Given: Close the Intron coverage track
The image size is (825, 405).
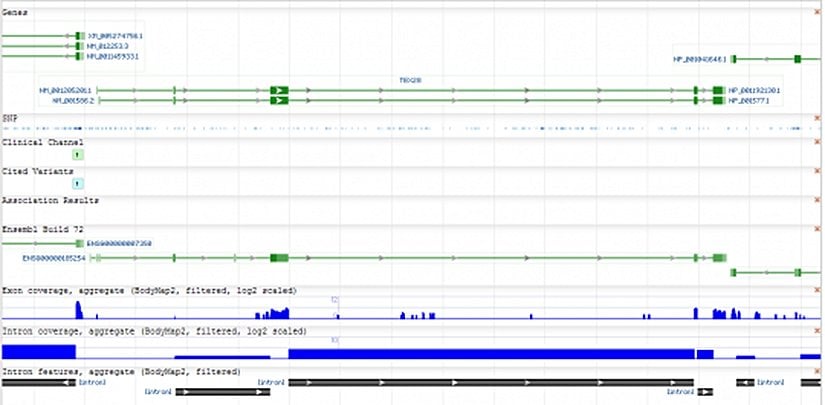Looking at the screenshot, I should (x=817, y=330).
